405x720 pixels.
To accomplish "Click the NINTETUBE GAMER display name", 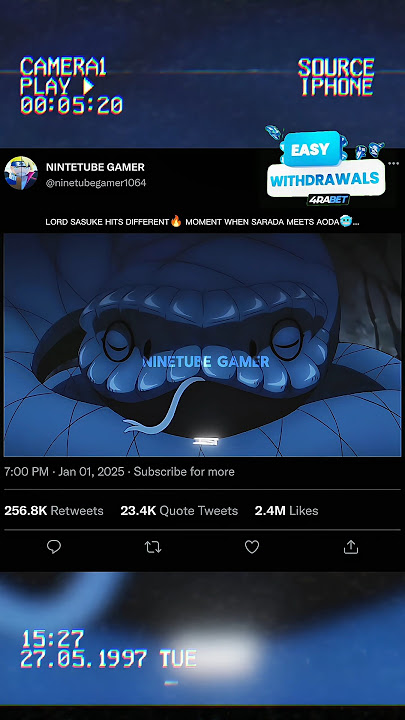I will (x=95, y=167).
